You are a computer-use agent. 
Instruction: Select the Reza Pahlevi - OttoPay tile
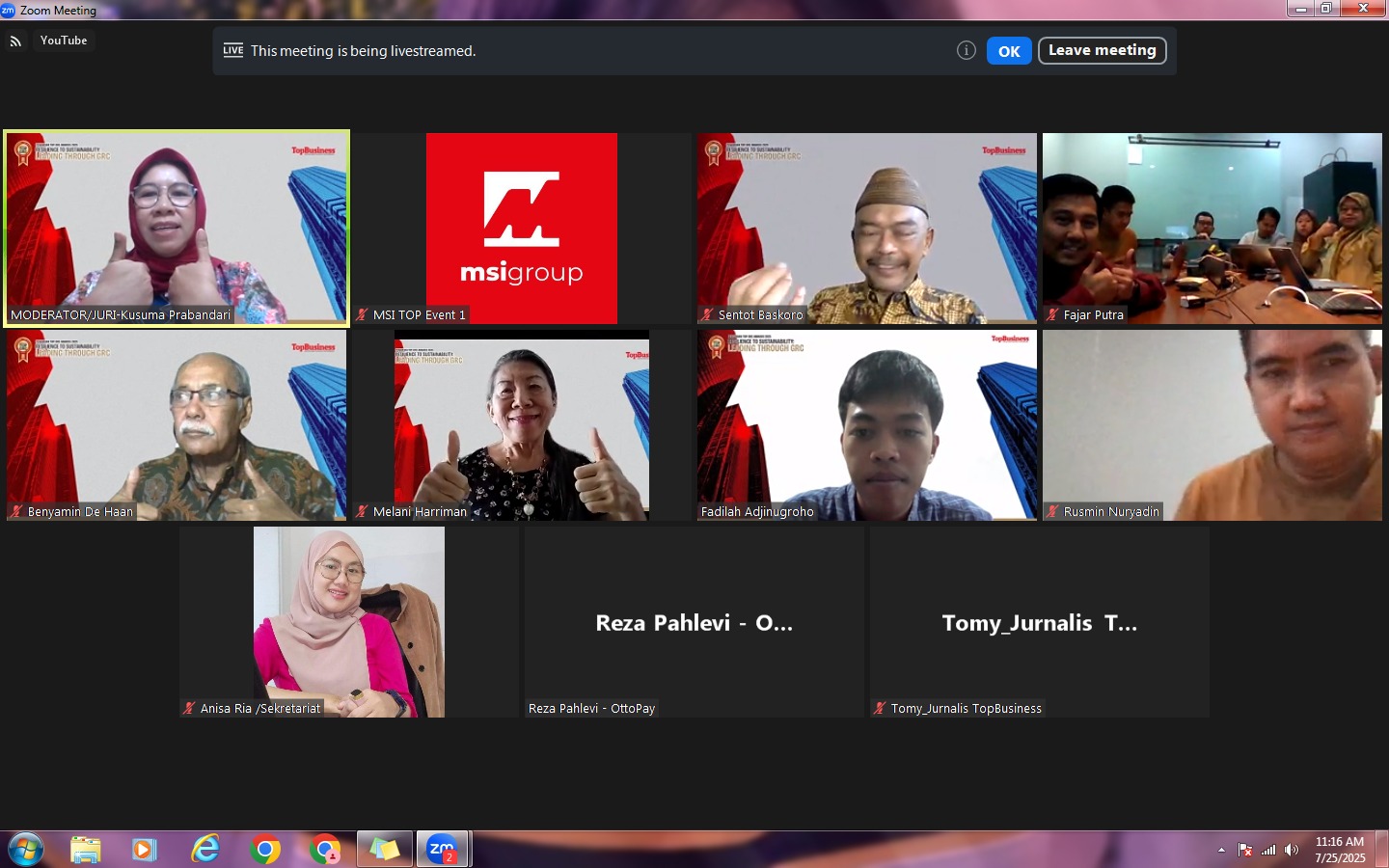coord(694,622)
